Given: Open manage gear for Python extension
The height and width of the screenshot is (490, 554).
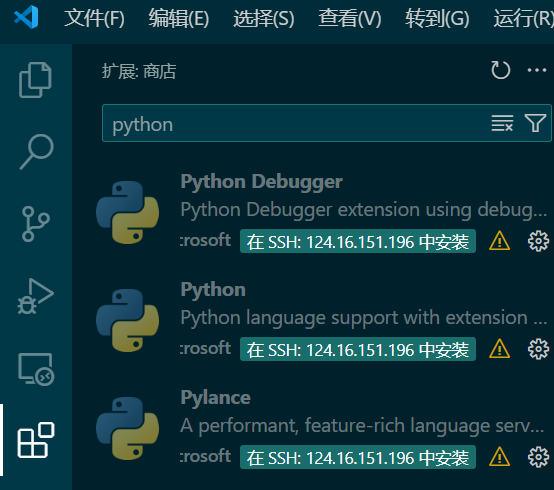Looking at the screenshot, I should [538, 349].
